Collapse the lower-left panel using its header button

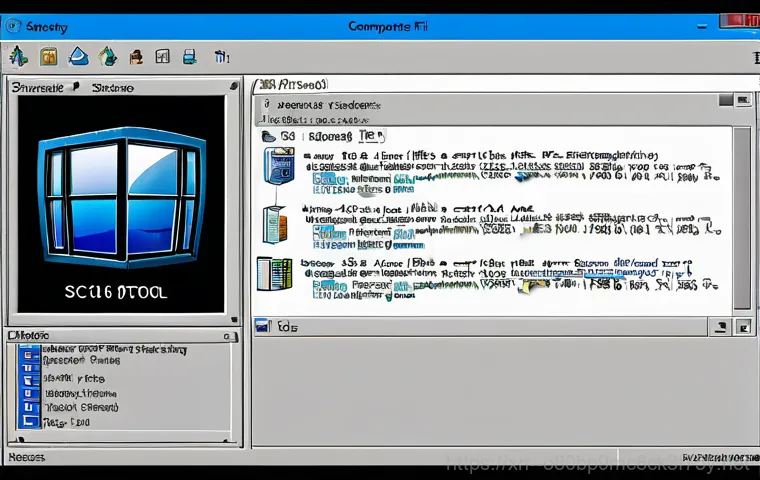[x=227, y=337]
